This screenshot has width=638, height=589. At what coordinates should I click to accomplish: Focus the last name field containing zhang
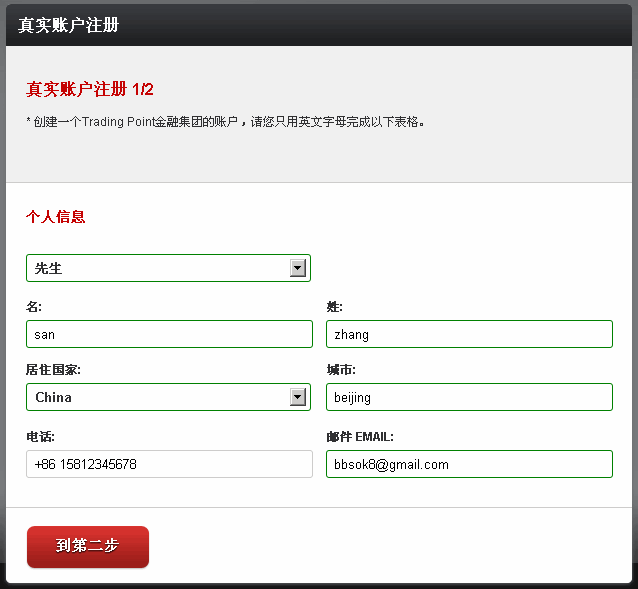(x=469, y=334)
